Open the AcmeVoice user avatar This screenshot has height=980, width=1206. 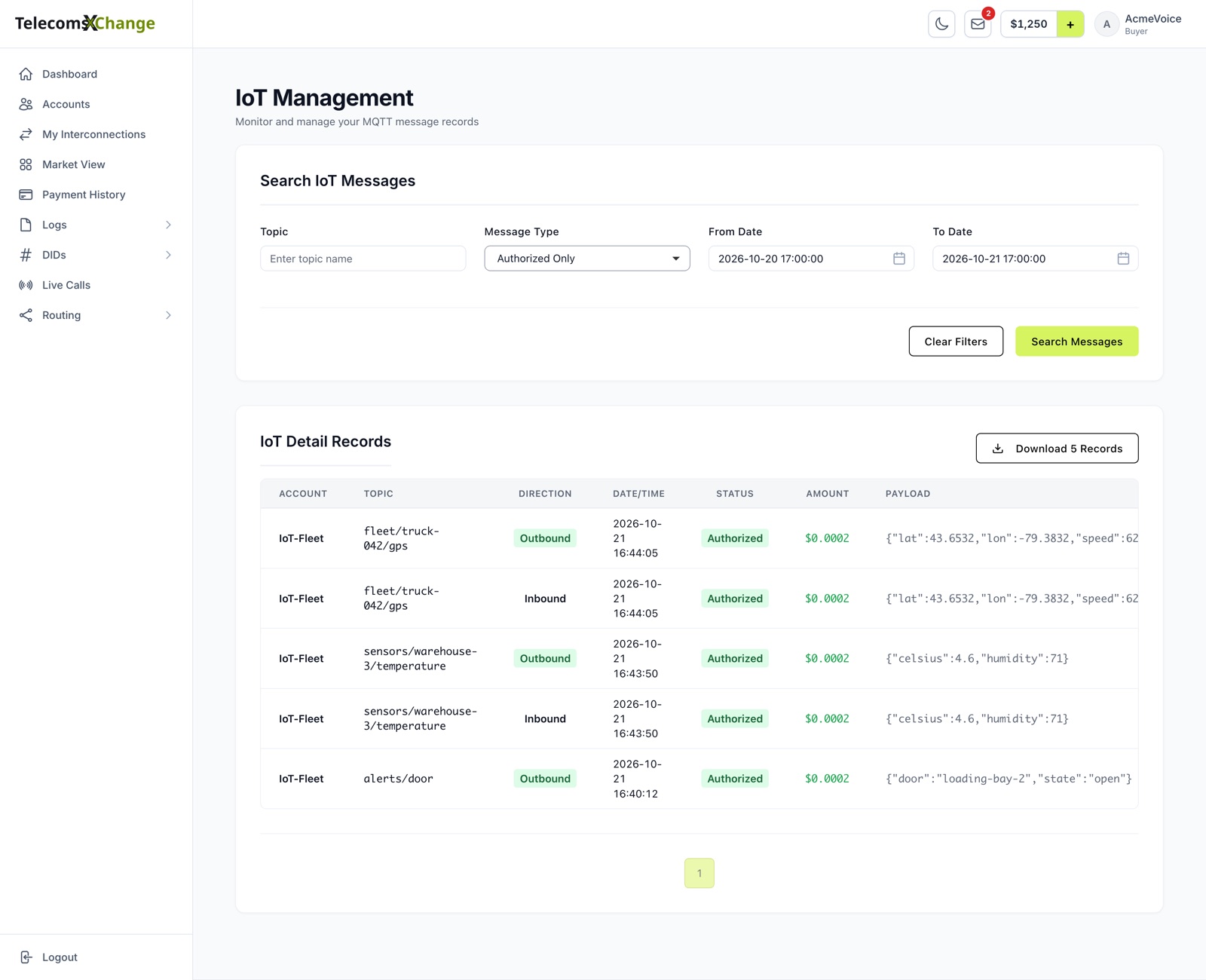(x=1107, y=24)
